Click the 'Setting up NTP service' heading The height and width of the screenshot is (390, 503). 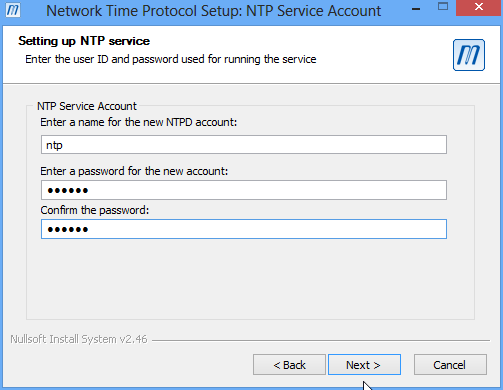(x=84, y=41)
